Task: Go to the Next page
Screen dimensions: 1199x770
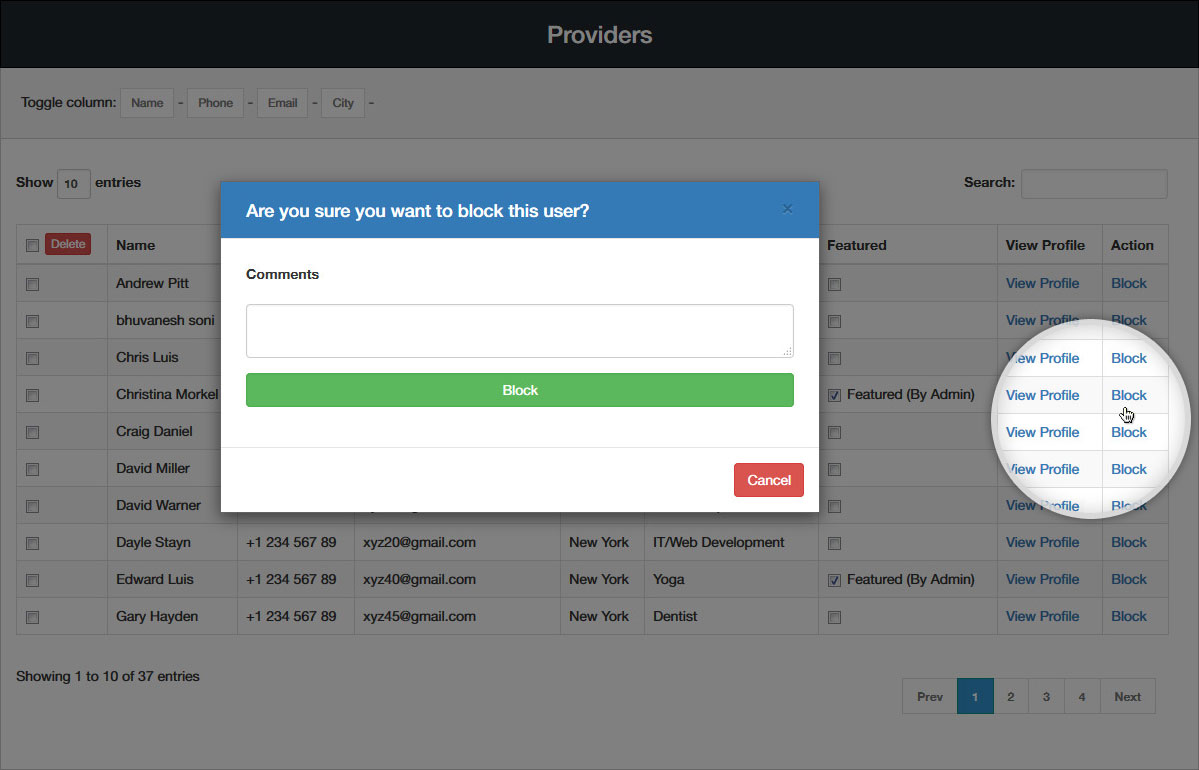Action: coord(1127,696)
